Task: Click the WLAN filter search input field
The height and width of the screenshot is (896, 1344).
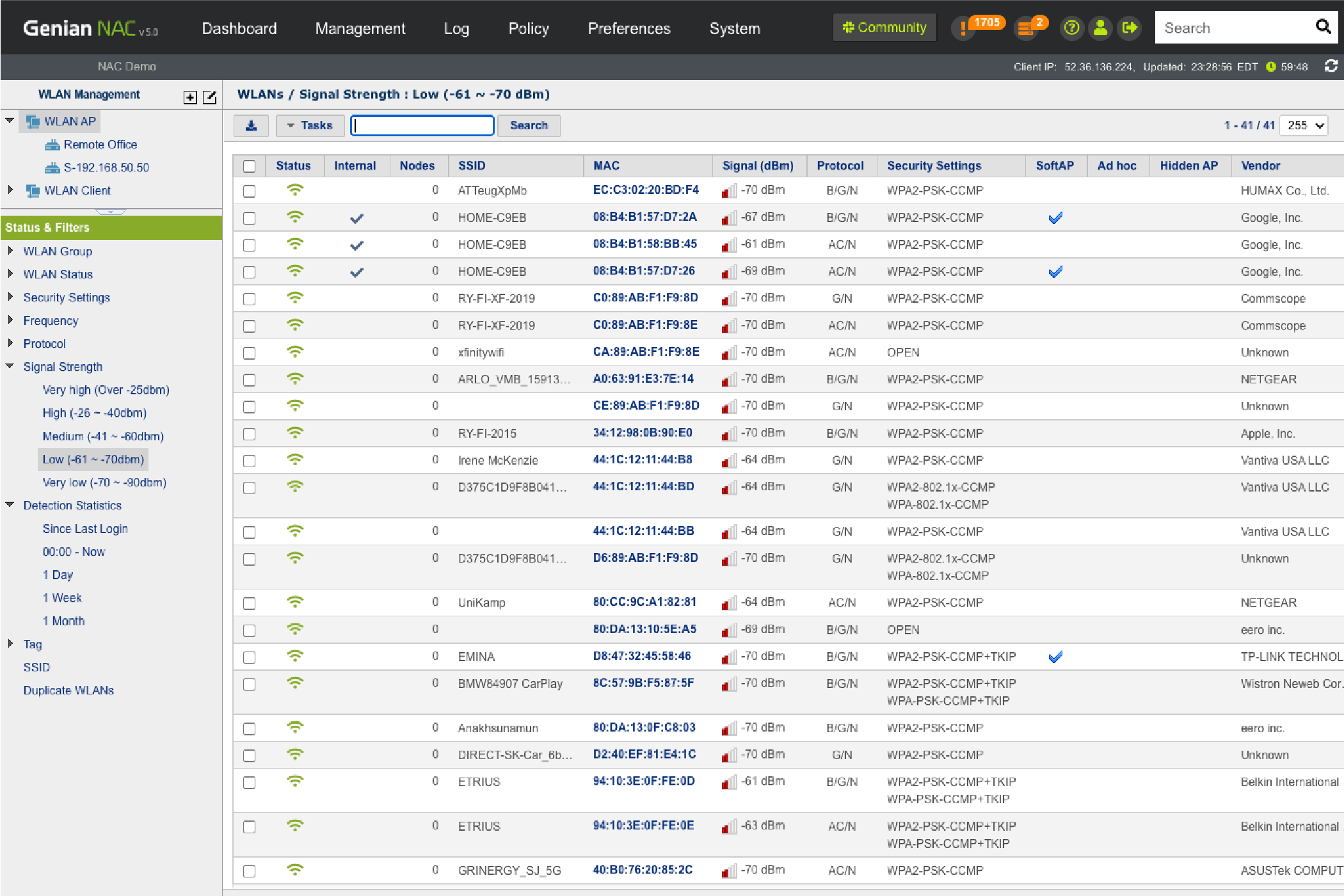Action: click(422, 125)
